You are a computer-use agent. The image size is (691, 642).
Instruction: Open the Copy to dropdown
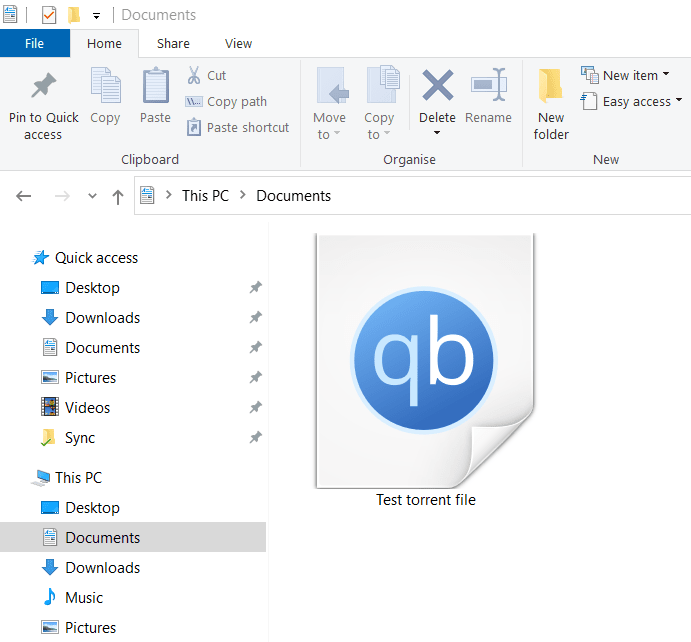tap(379, 104)
